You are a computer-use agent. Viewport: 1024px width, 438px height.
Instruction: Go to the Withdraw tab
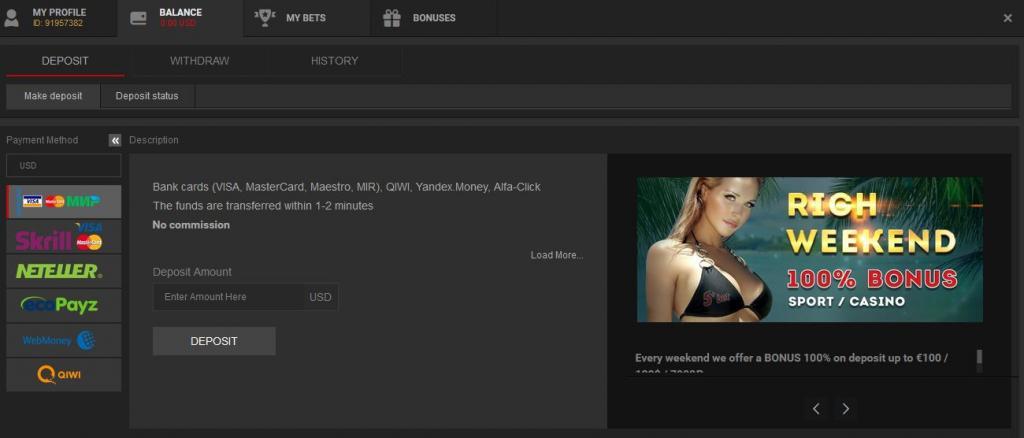pos(199,61)
